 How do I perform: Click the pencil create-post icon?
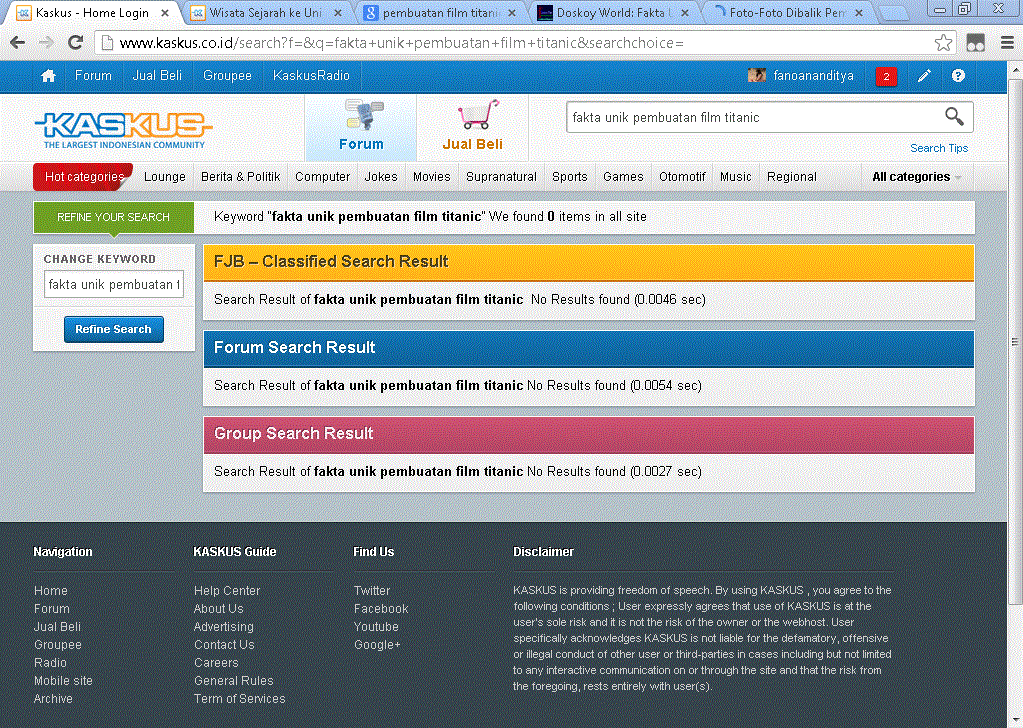(924, 76)
